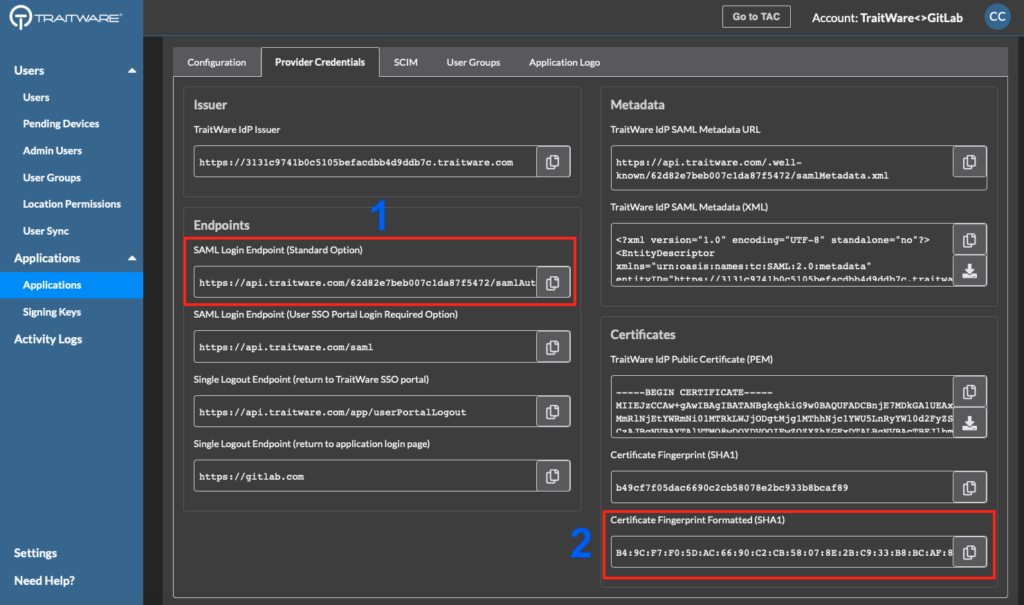This screenshot has width=1024, height=605.
Task: Copy the Formatted Certificate Fingerprint SHA1
Action: [969, 552]
